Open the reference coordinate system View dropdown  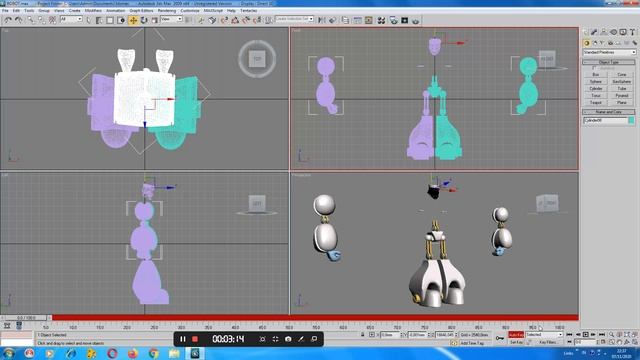tap(171, 19)
